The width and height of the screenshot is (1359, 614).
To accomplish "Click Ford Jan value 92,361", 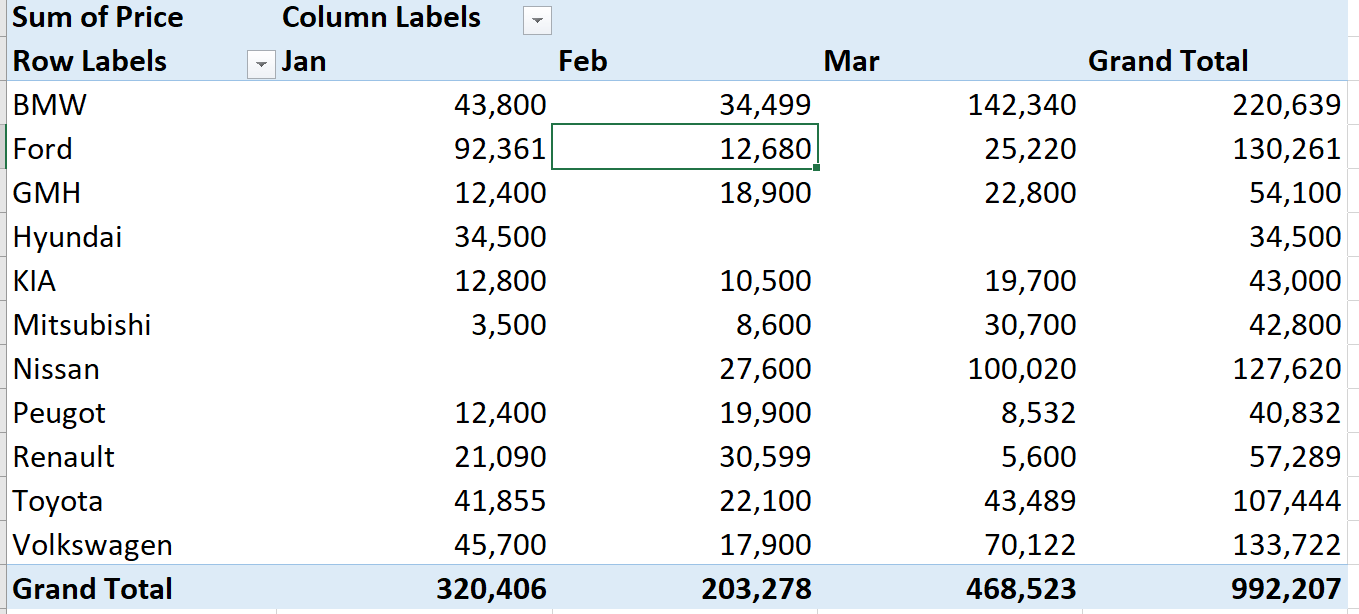I will (x=500, y=149).
